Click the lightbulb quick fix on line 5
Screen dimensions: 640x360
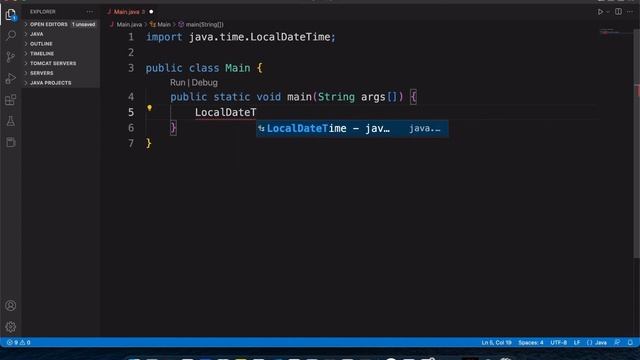pyautogui.click(x=149, y=108)
